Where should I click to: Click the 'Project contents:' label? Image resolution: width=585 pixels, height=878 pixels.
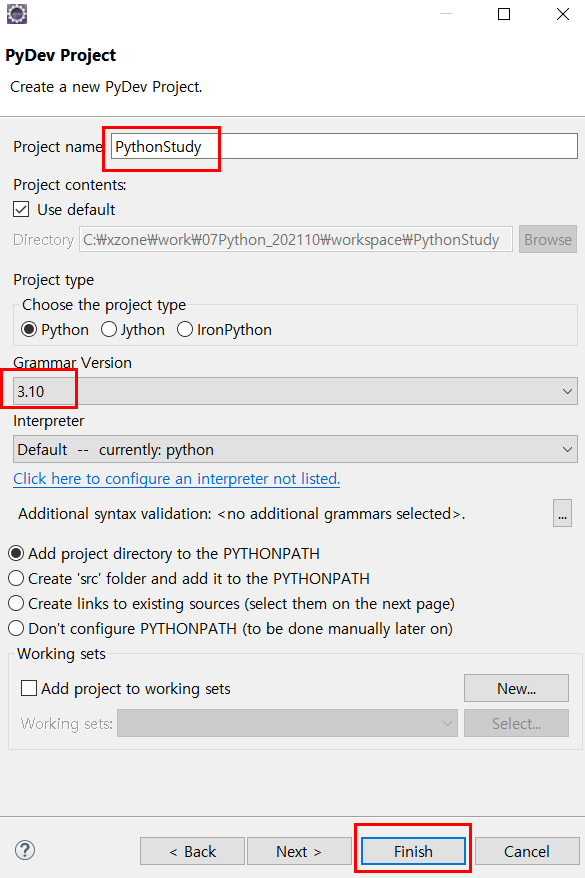point(70,185)
